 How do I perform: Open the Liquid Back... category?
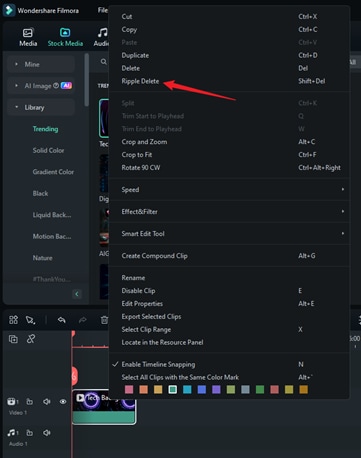[x=52, y=215]
